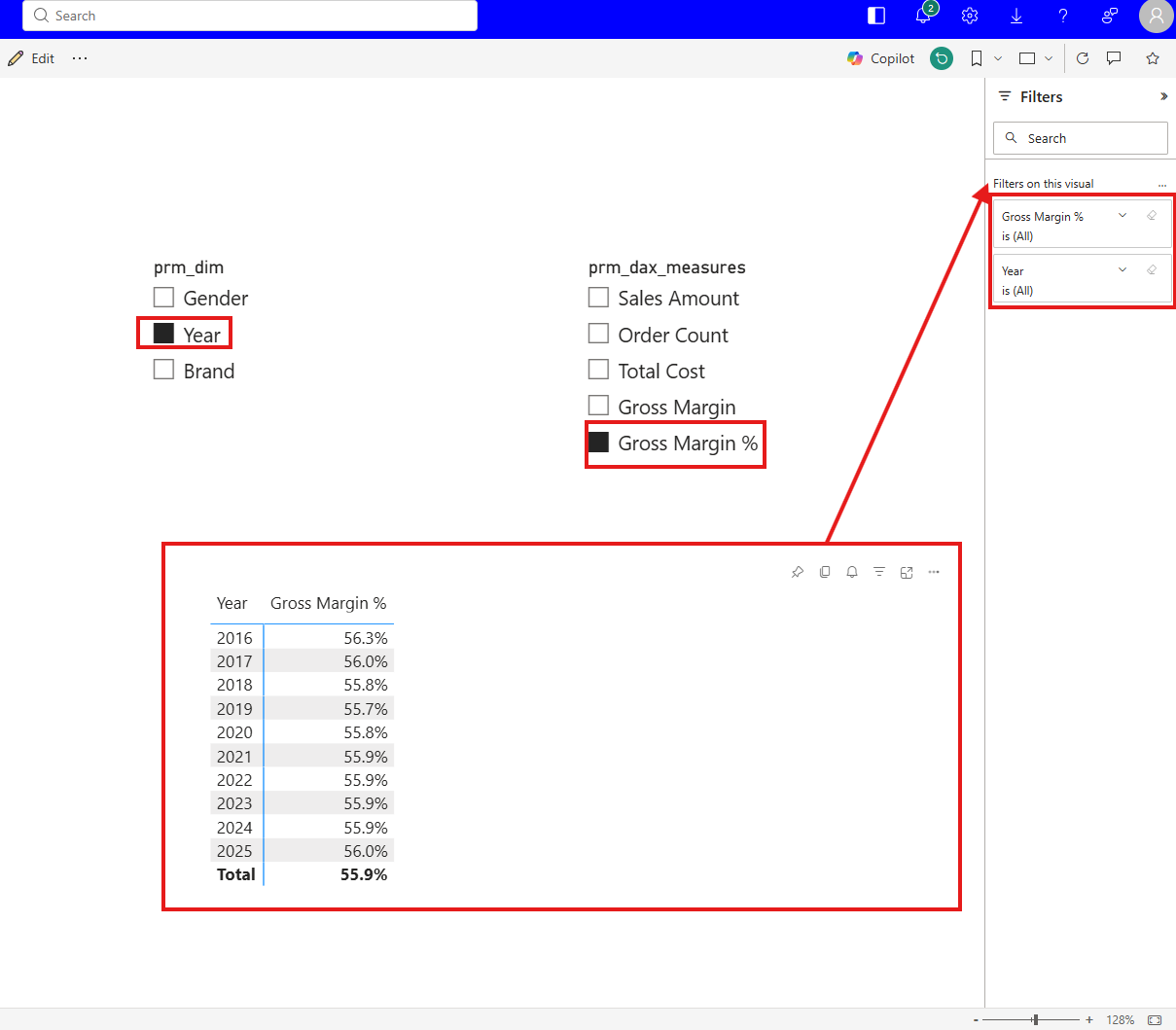Screen dimensions: 1176x1030
Task: Open more report options ellipsis next to Edit
Action: point(80,58)
